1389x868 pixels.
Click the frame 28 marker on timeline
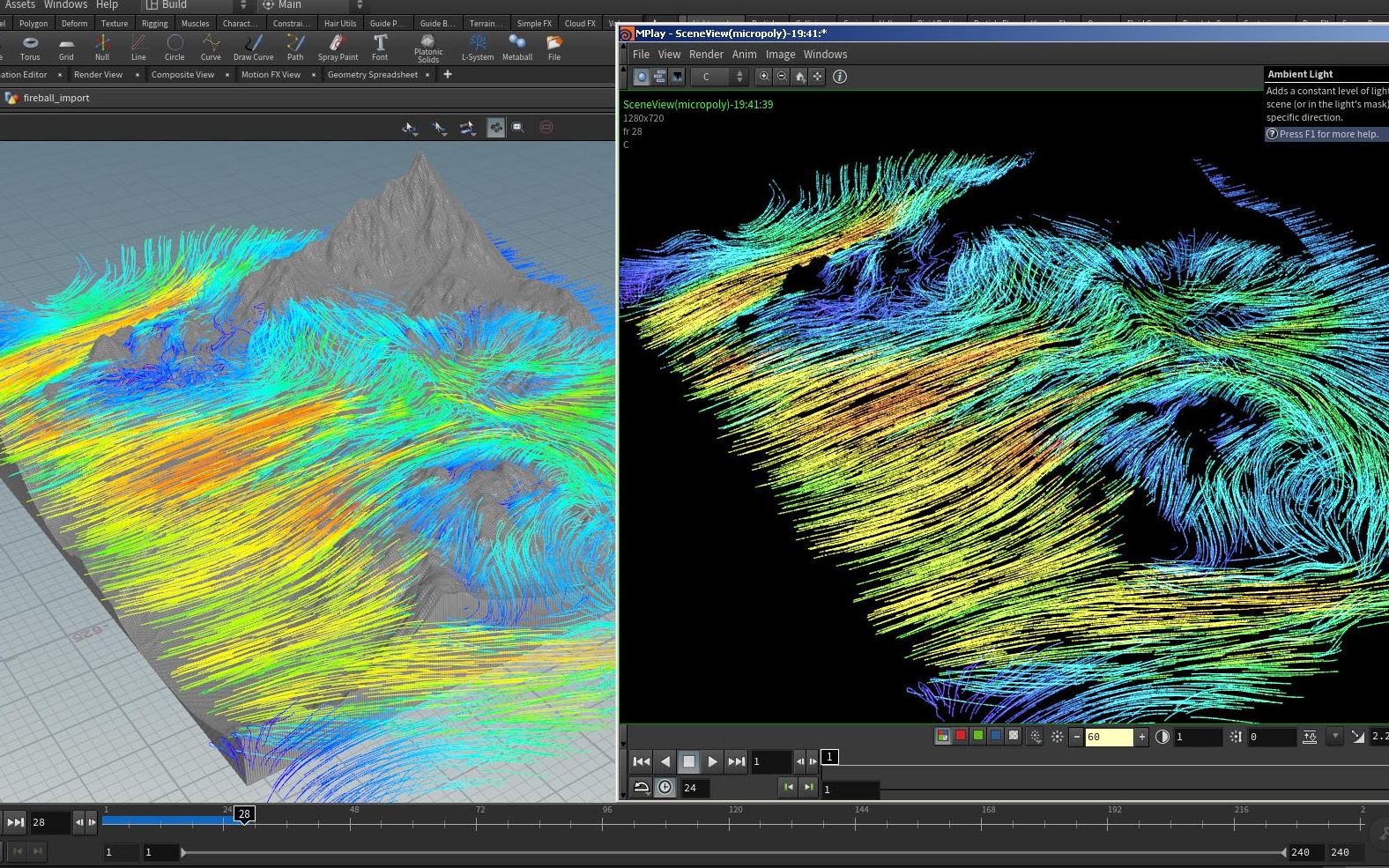pos(244,814)
